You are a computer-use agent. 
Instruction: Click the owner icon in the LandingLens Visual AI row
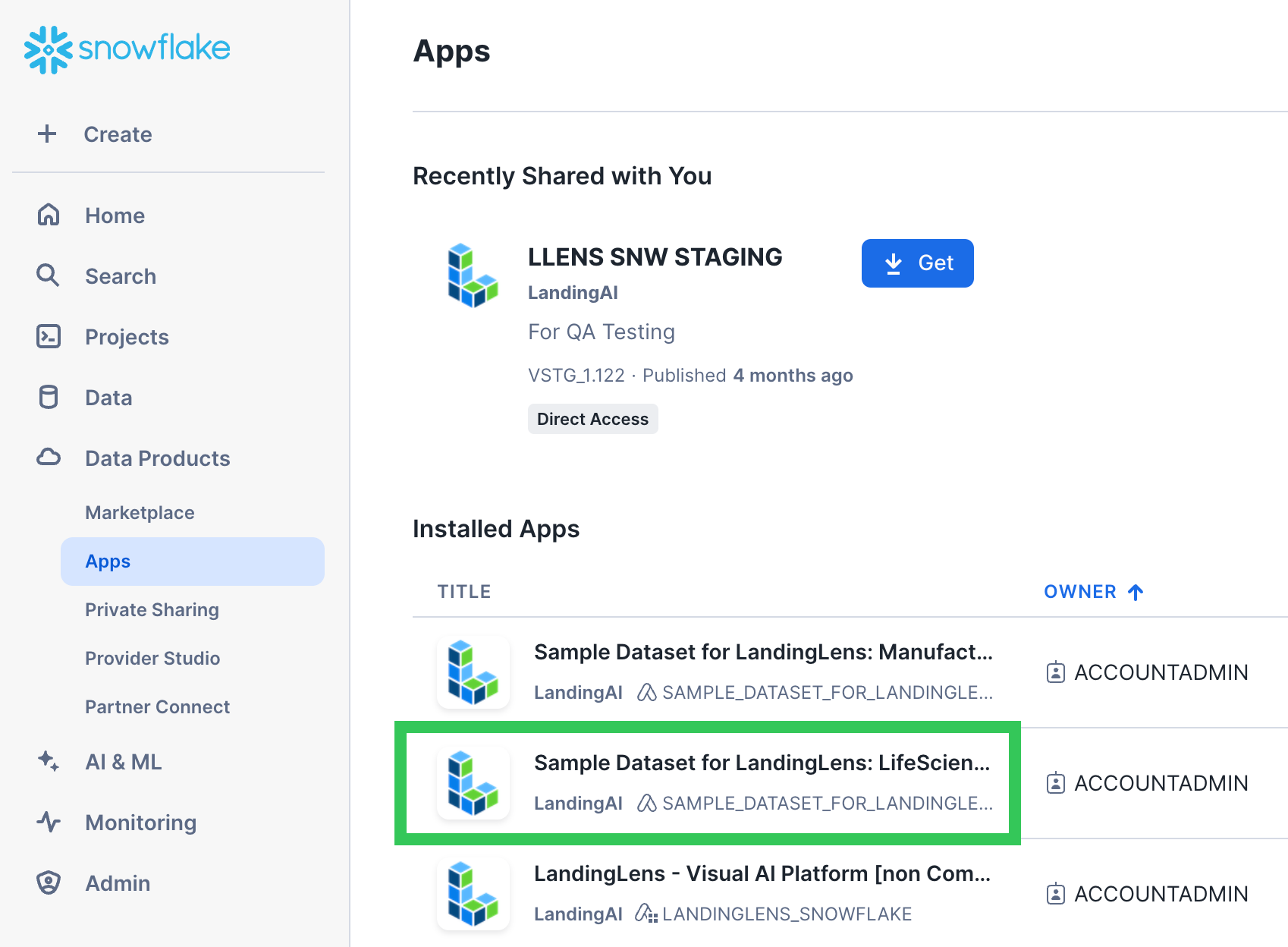(1056, 894)
